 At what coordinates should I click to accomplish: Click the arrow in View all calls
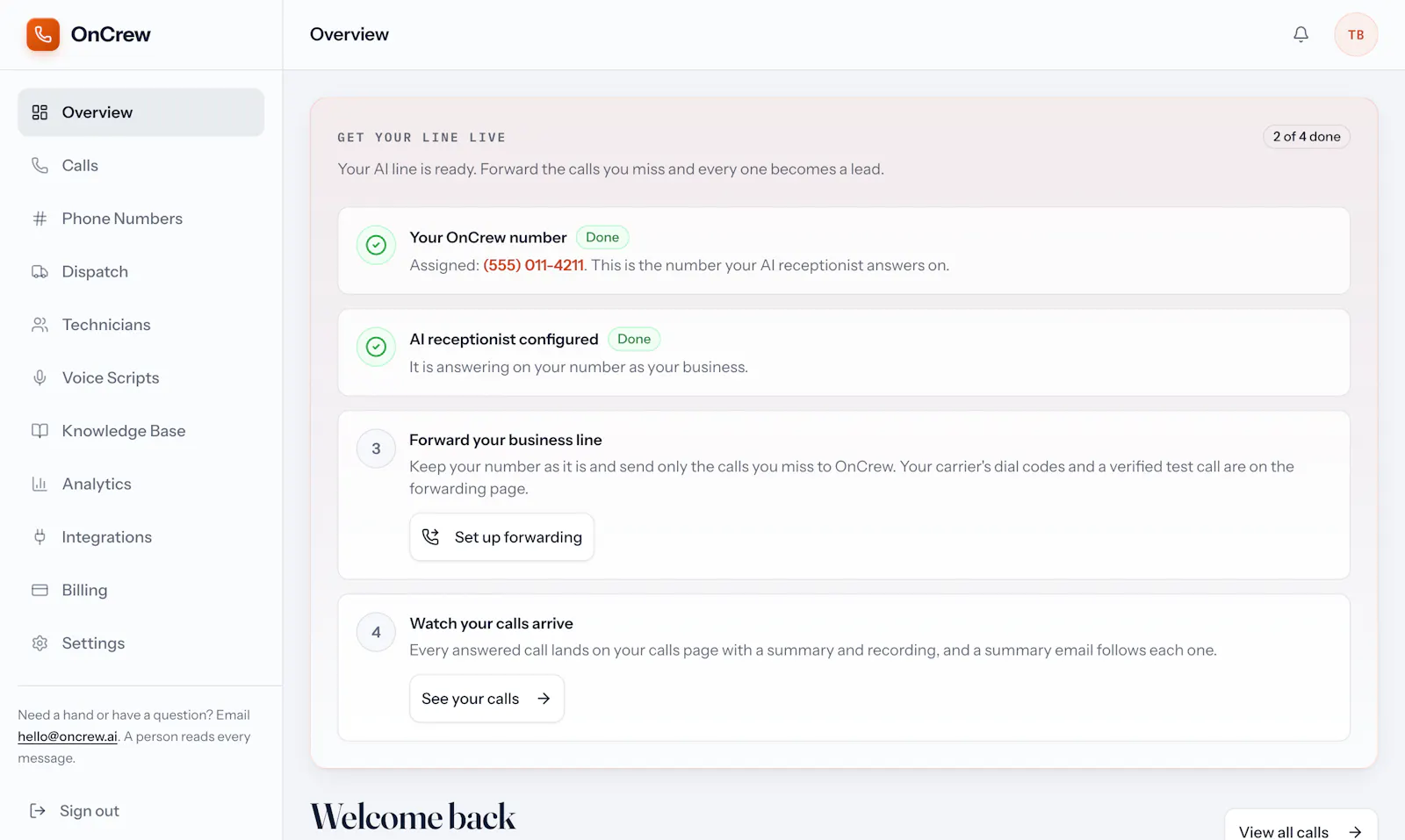1355,832
